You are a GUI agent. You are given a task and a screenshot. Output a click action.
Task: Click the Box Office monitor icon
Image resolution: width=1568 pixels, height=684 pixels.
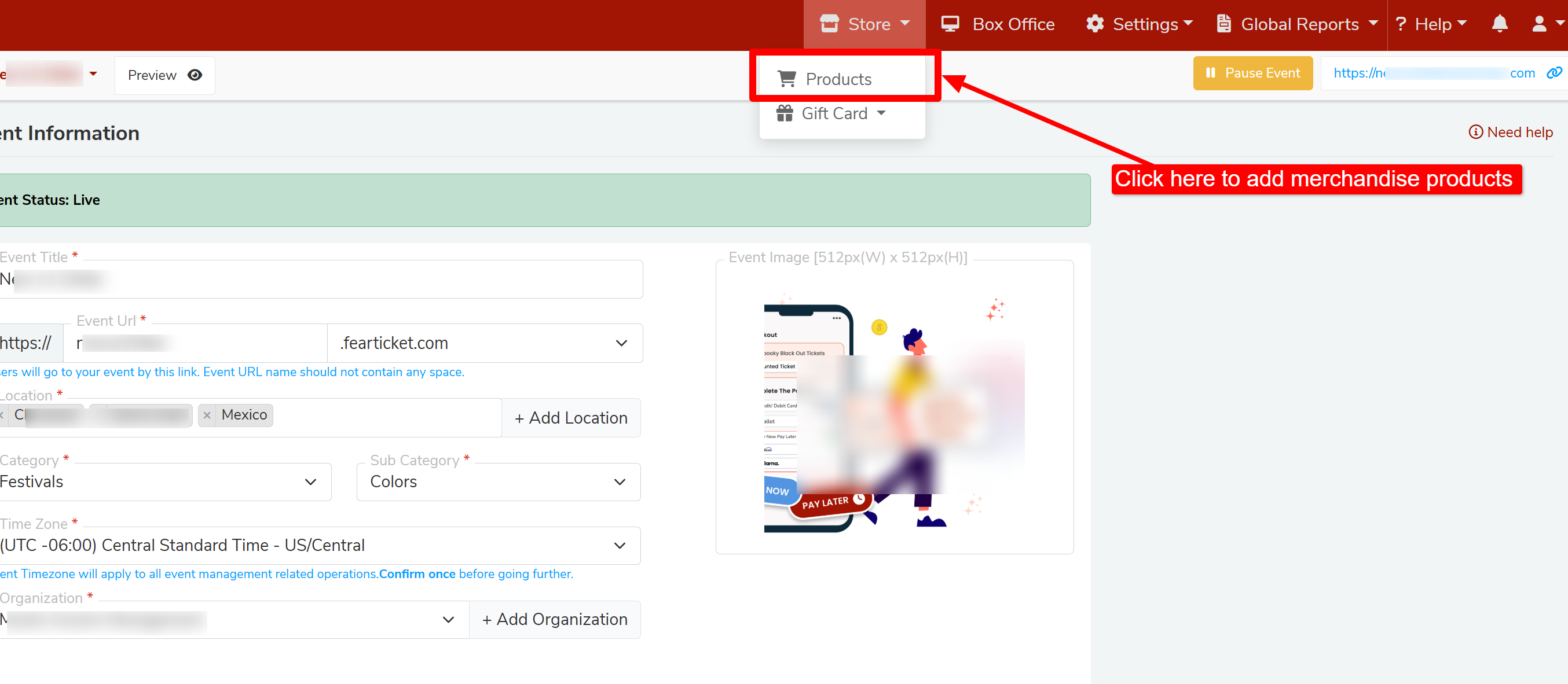point(950,24)
